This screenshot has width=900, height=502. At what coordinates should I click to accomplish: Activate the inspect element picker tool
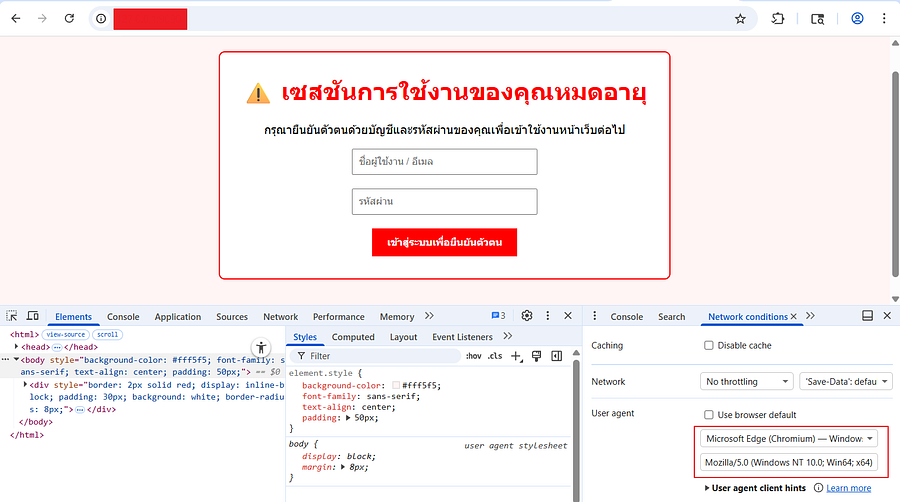[11, 316]
